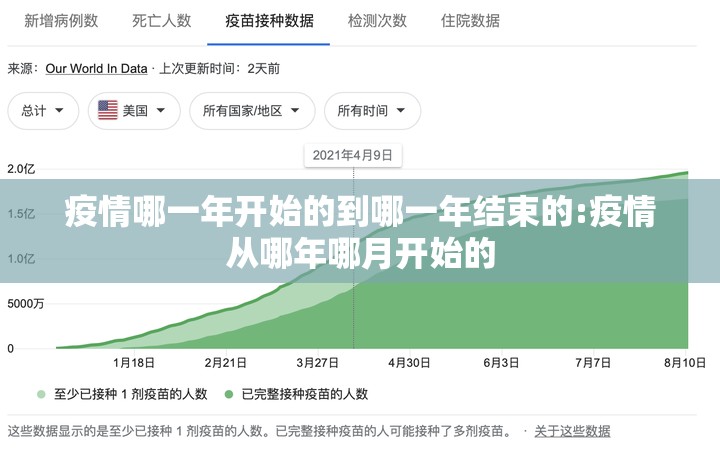The width and height of the screenshot is (720, 463).
Task: Select the 疫苗接种数据 tab
Action: pos(269,21)
